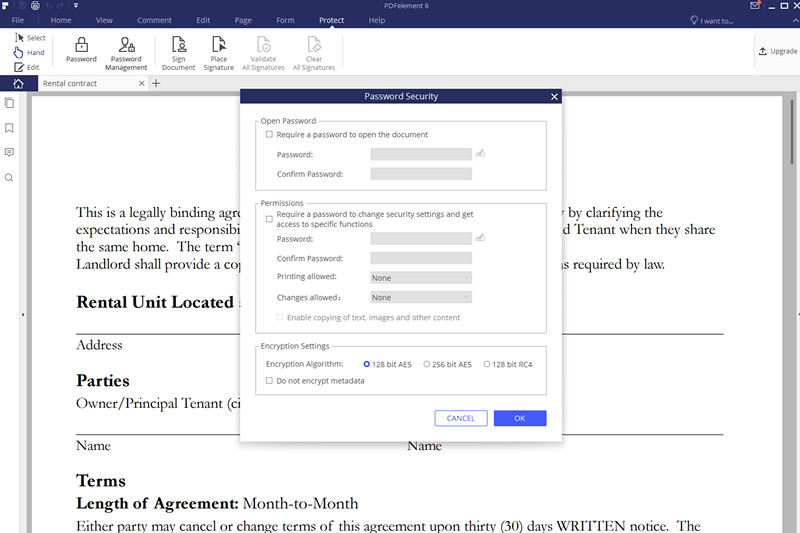Choose 128 bit RC4 encryption algorithm

point(487,364)
